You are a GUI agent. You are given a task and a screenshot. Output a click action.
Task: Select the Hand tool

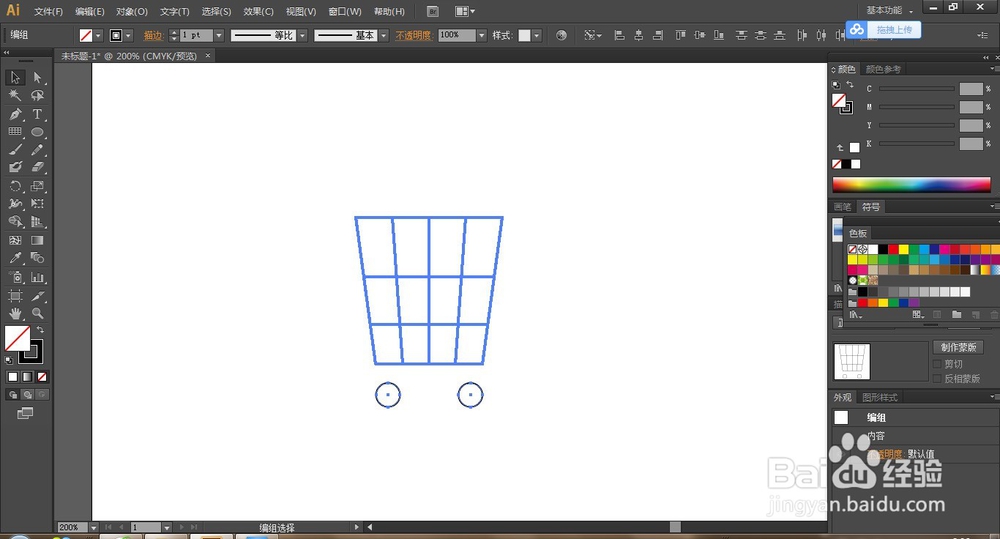pyautogui.click(x=15, y=314)
